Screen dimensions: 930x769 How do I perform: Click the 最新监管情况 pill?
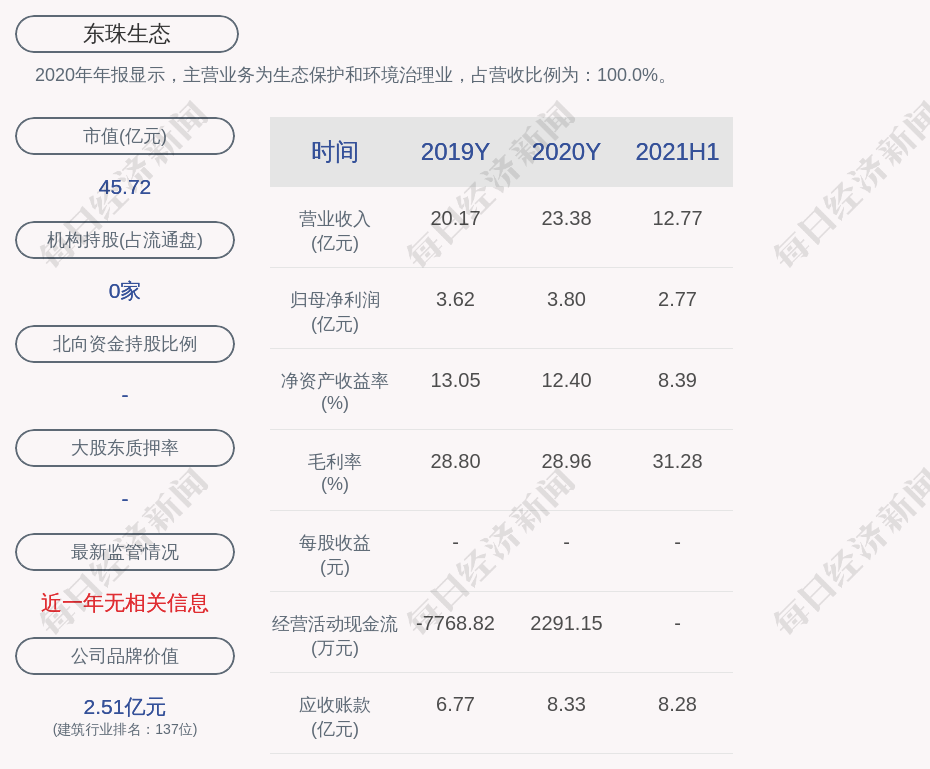tap(125, 552)
